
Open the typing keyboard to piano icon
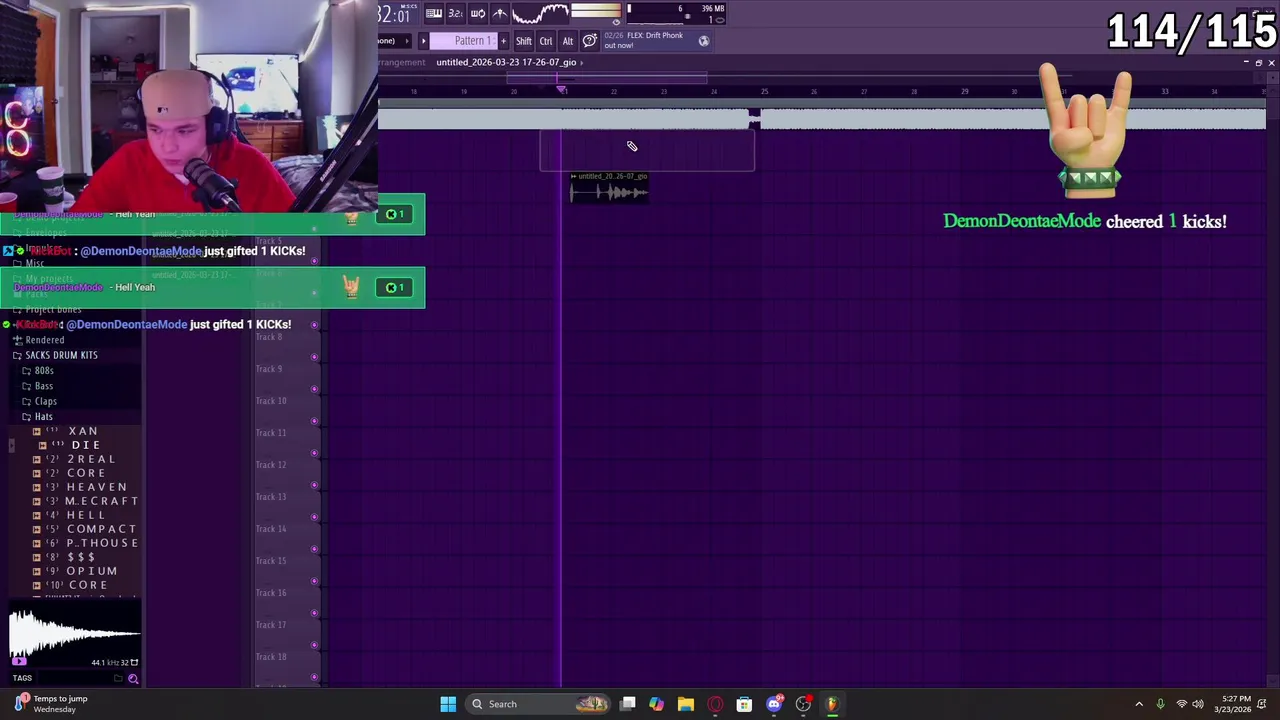[x=434, y=13]
